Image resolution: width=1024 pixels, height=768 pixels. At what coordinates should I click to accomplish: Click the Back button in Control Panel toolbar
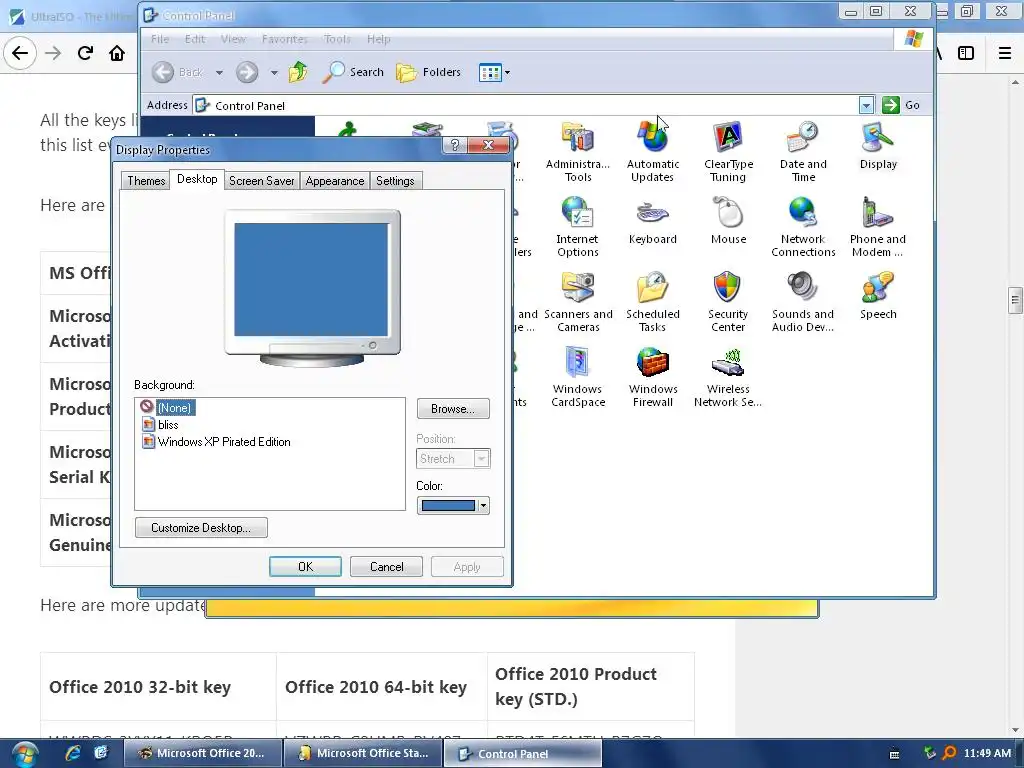[x=178, y=72]
